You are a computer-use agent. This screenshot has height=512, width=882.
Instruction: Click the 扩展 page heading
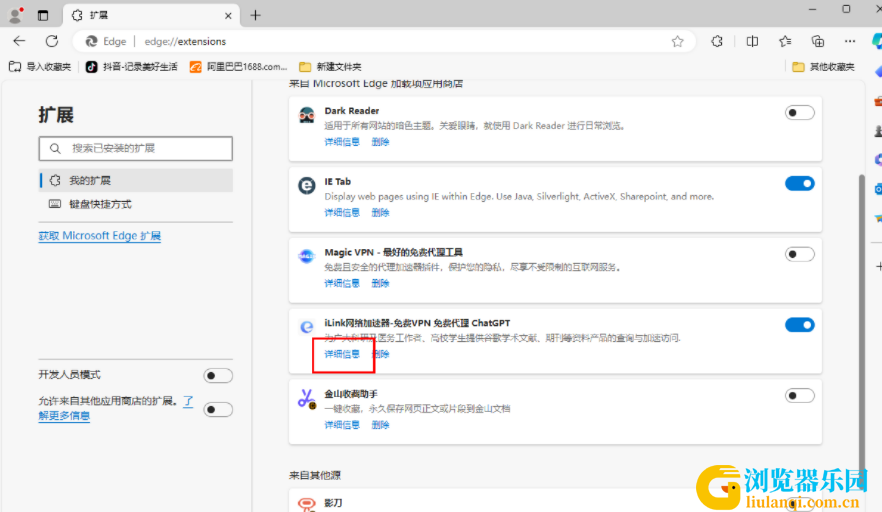[x=56, y=115]
